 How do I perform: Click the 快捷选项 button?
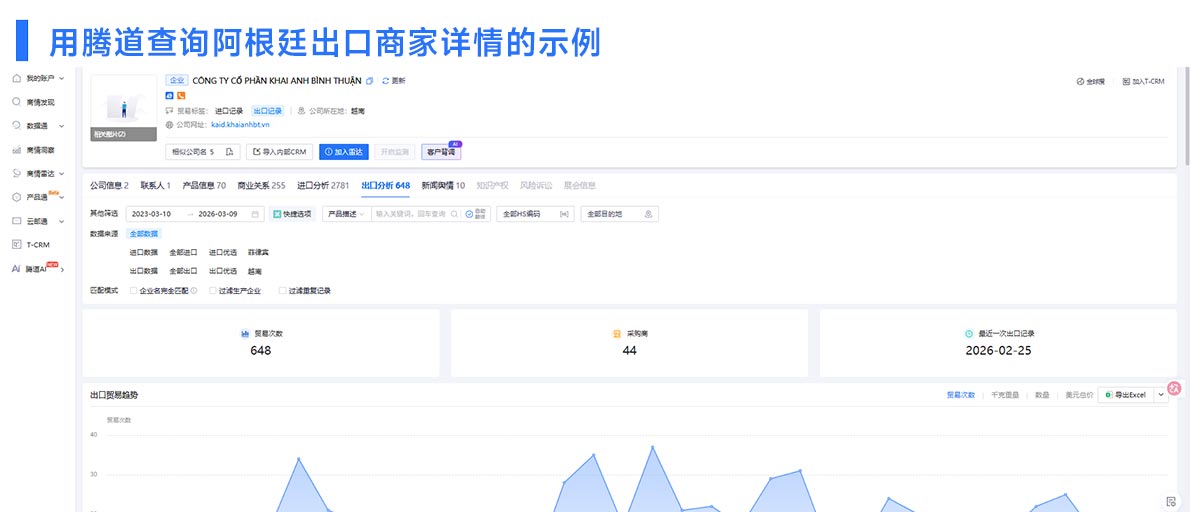(x=291, y=214)
